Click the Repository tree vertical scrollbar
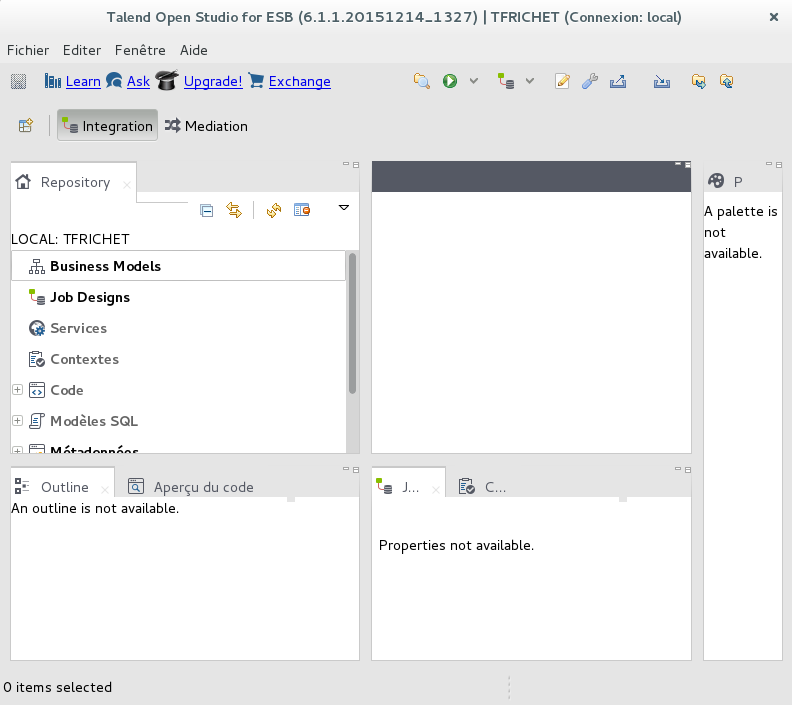The image size is (792, 705). pos(353,323)
